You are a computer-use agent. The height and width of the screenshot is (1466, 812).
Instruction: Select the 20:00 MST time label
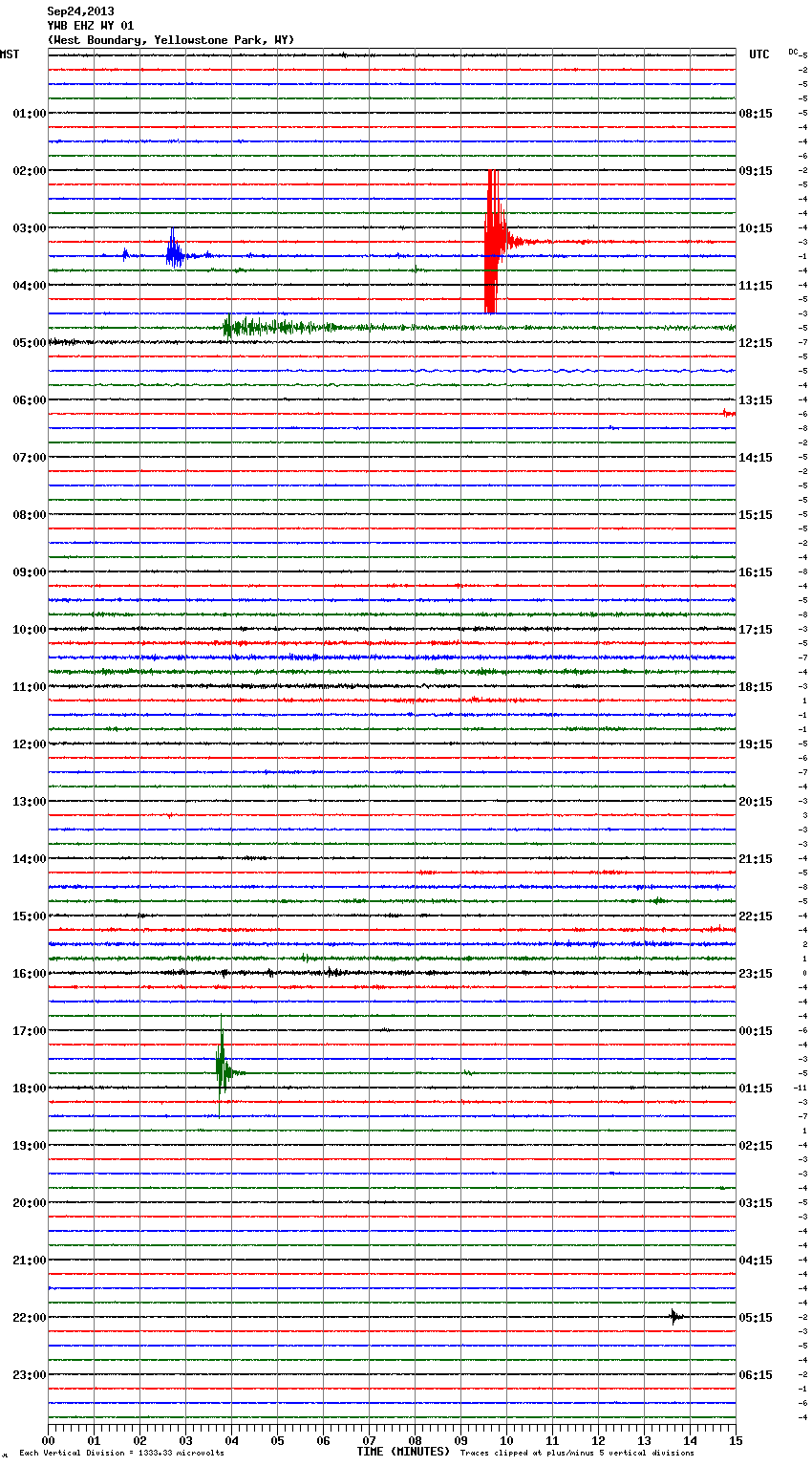(29, 1202)
